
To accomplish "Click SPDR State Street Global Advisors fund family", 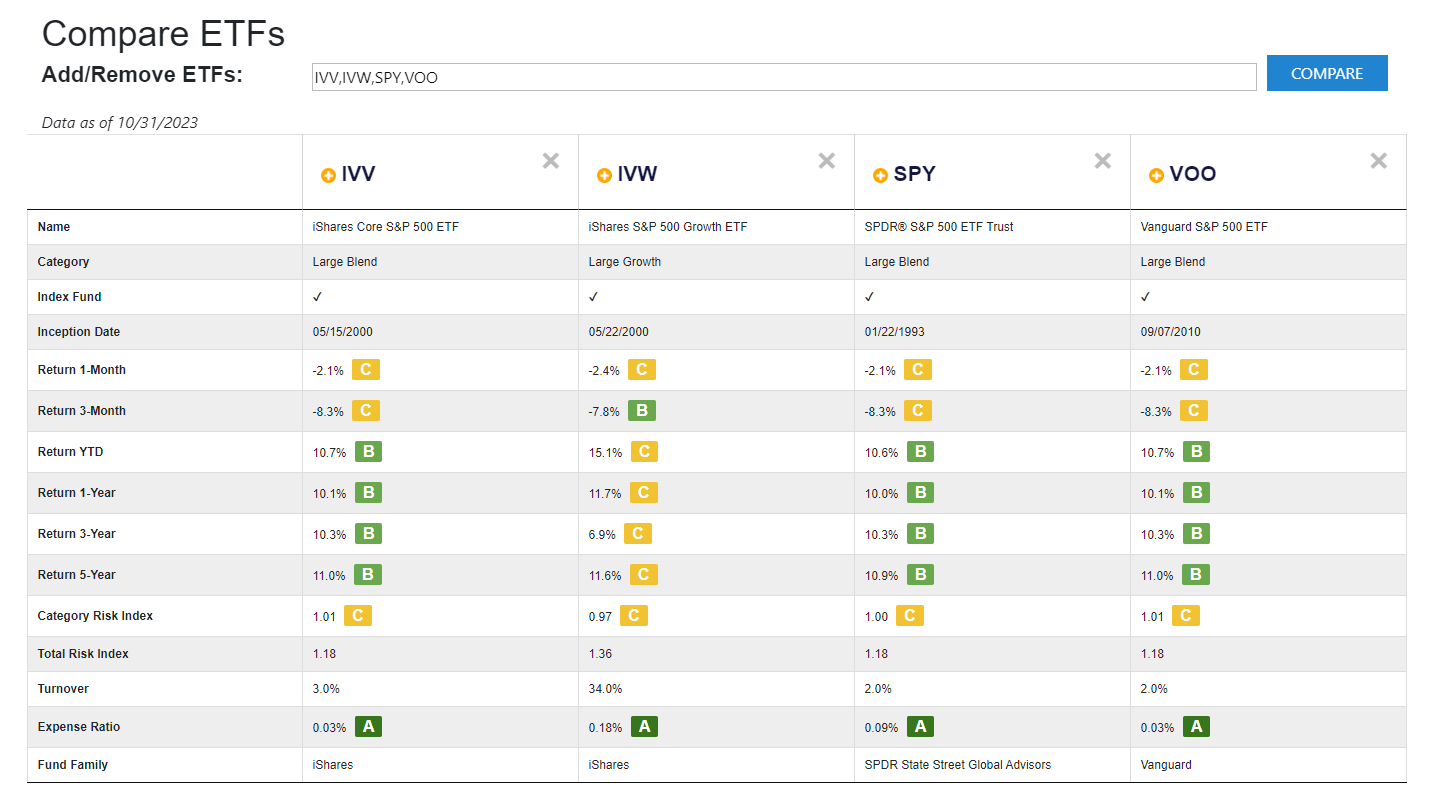I will pos(958,765).
